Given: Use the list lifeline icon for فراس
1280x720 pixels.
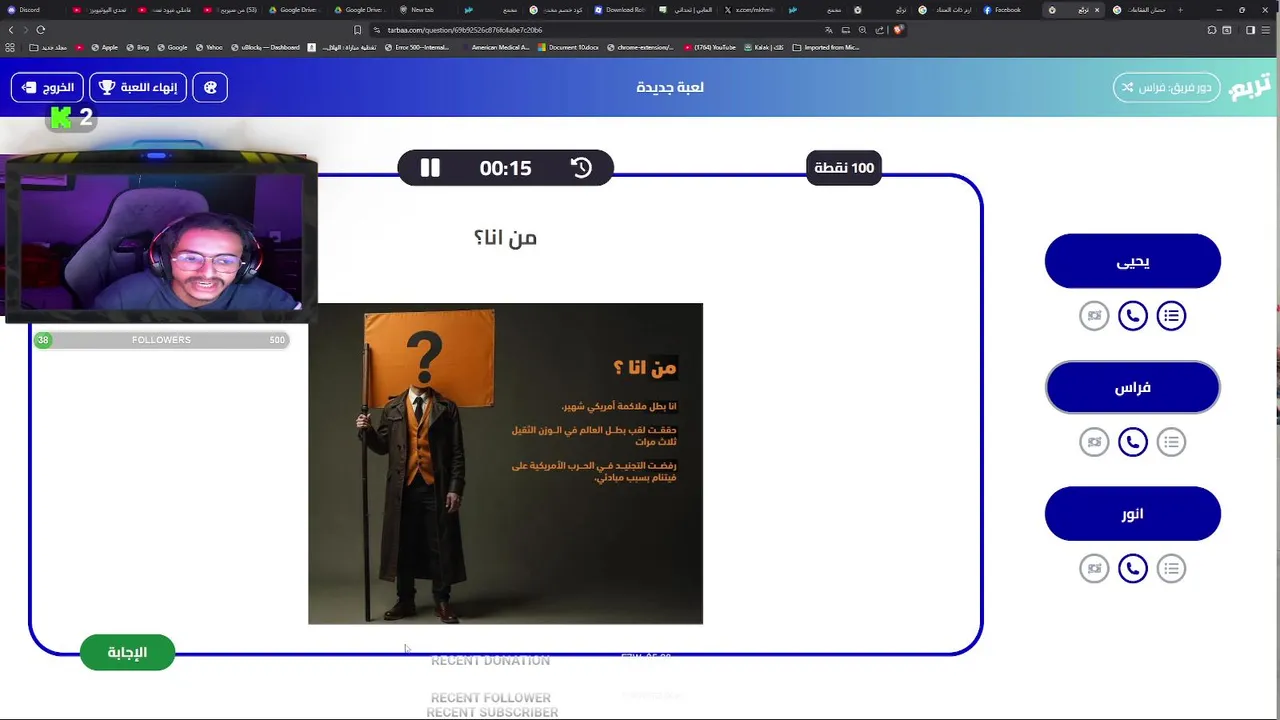Looking at the screenshot, I should tap(1171, 442).
